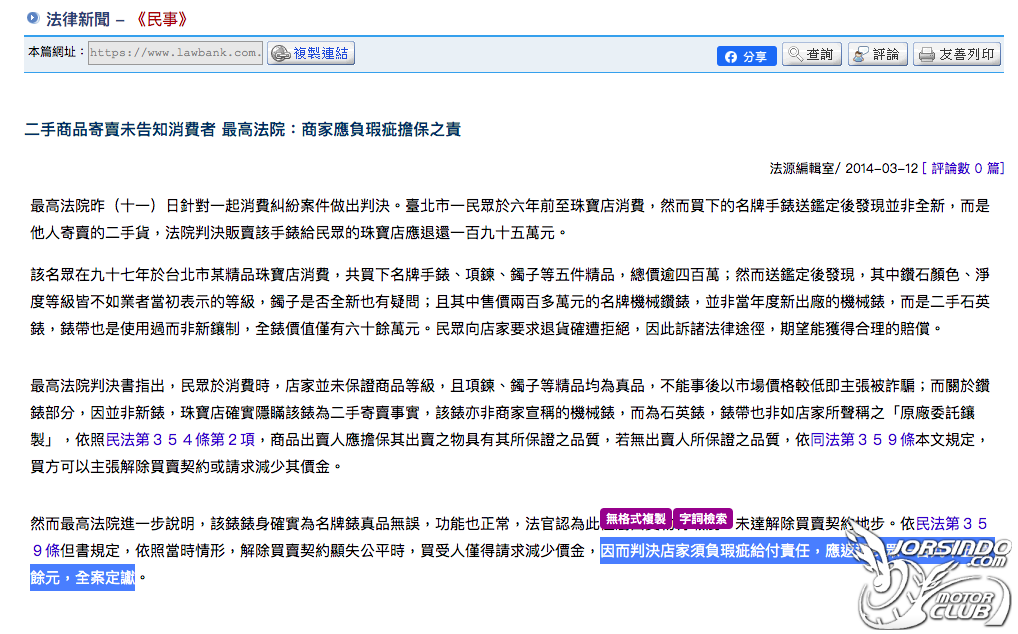Click the 本篇網址 URL input field

pos(175,53)
